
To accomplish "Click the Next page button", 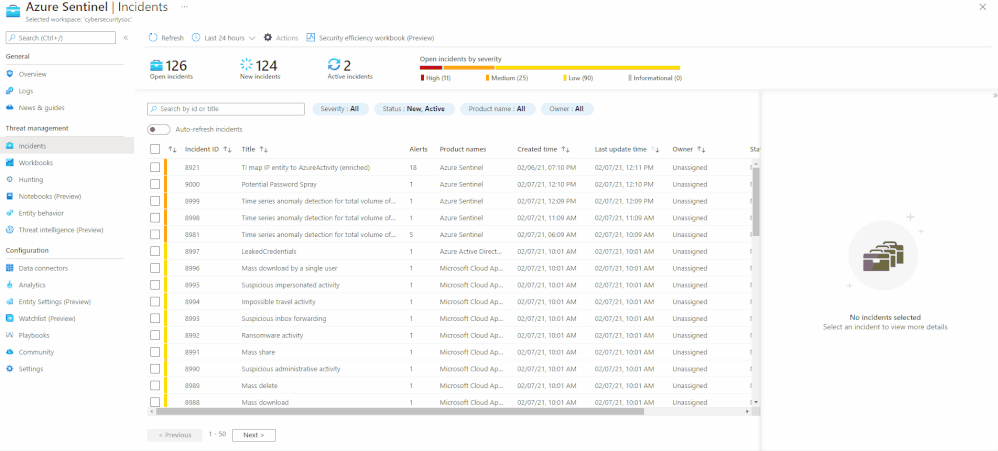I will (x=253, y=435).
